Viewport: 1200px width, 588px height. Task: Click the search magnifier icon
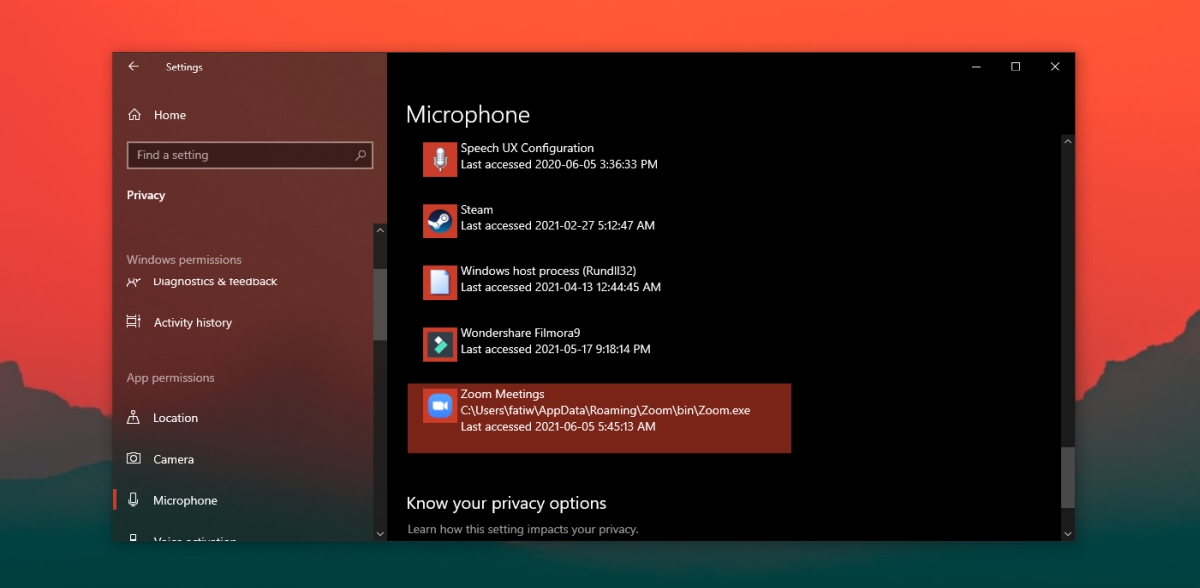pyautogui.click(x=361, y=155)
